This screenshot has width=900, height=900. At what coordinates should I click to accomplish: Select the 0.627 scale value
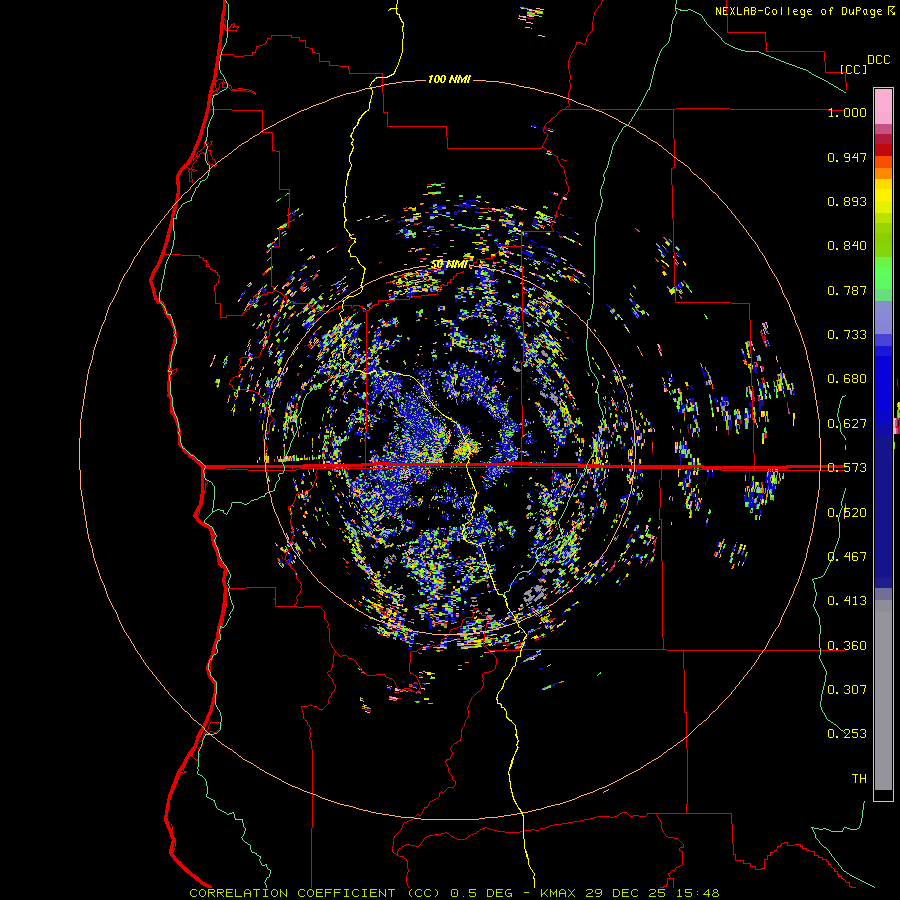[x=847, y=424]
